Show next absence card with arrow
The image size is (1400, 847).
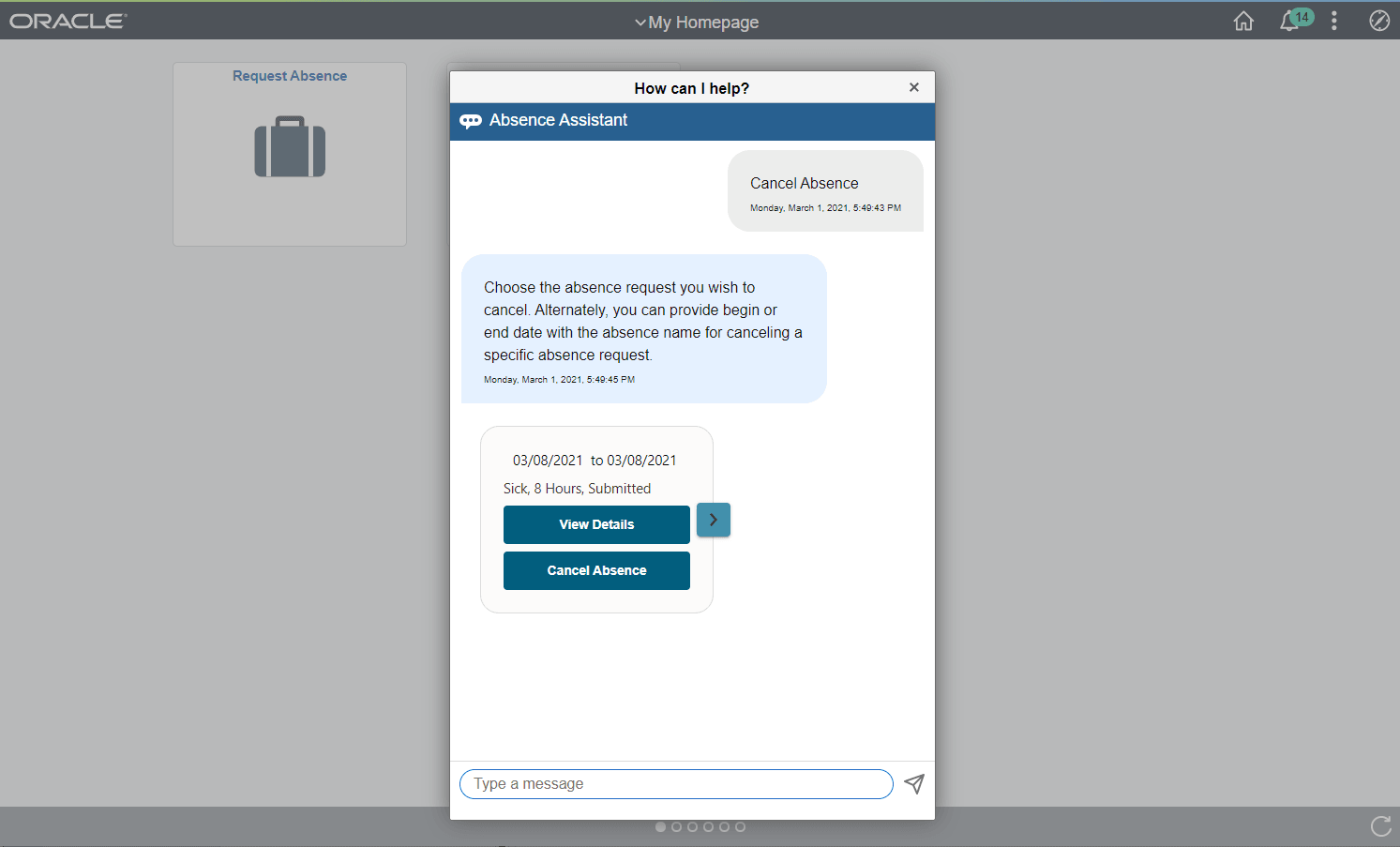click(714, 520)
